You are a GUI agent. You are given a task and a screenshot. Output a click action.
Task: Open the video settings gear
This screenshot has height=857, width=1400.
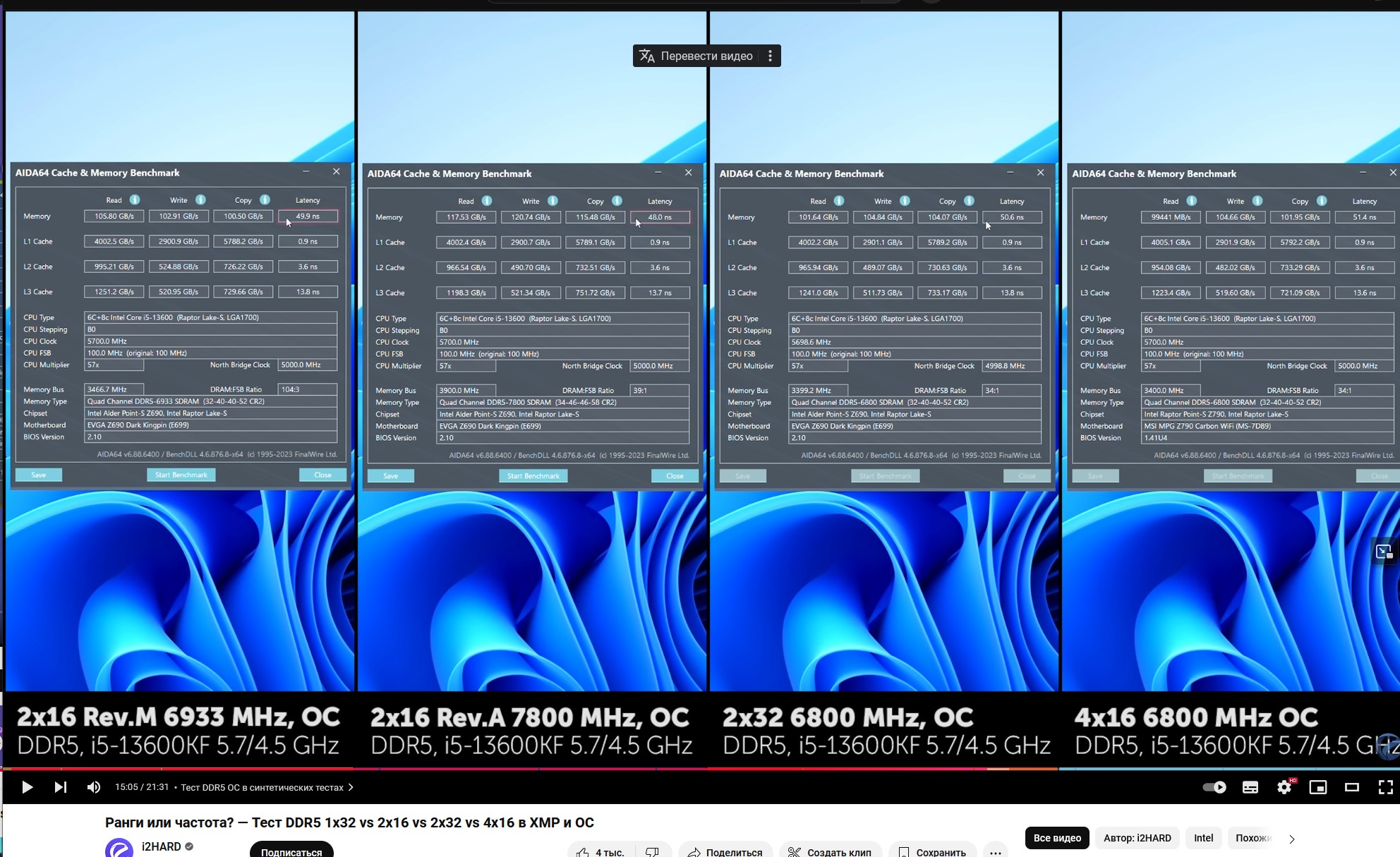1284,787
